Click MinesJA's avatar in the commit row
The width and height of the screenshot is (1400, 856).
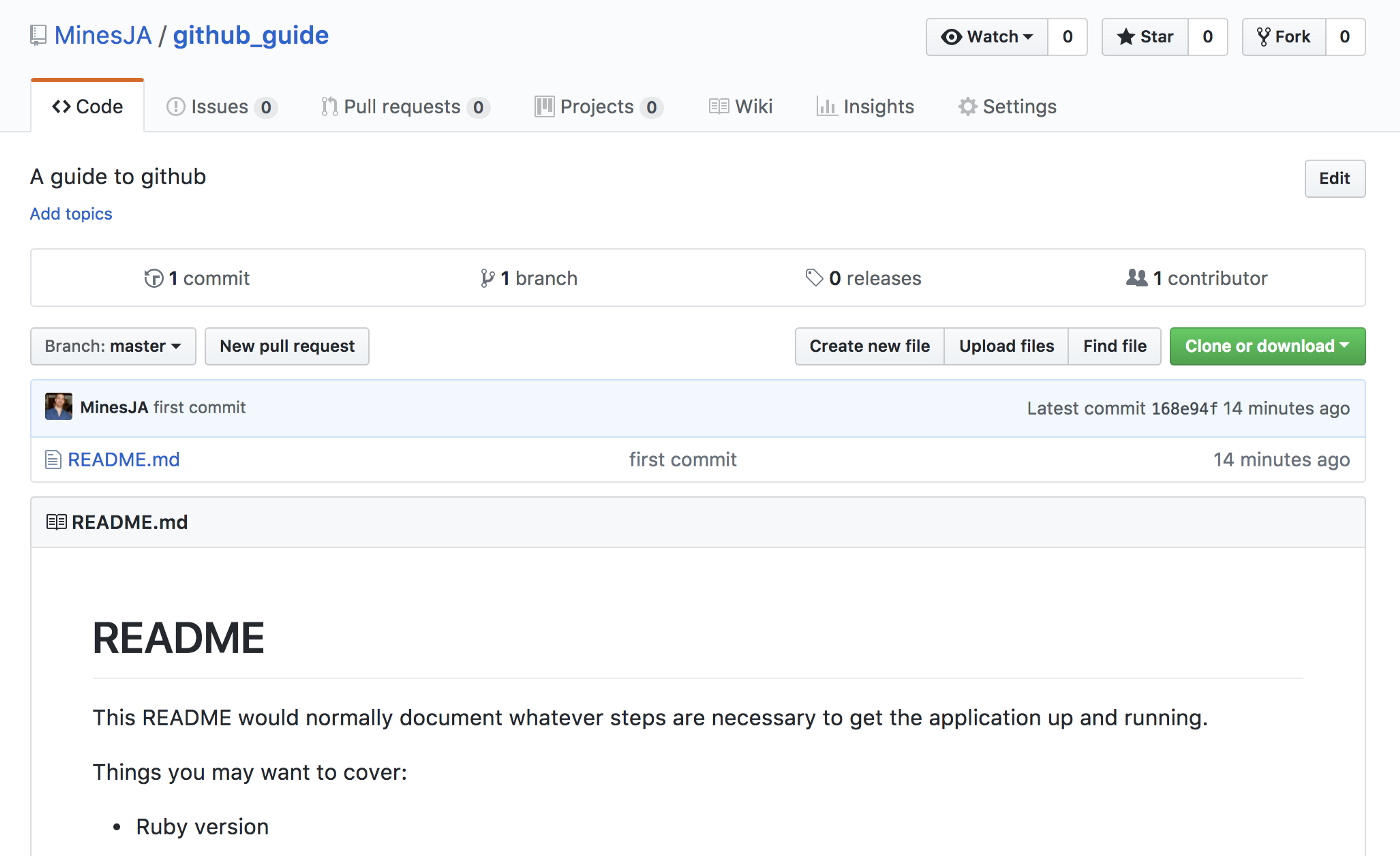point(58,406)
